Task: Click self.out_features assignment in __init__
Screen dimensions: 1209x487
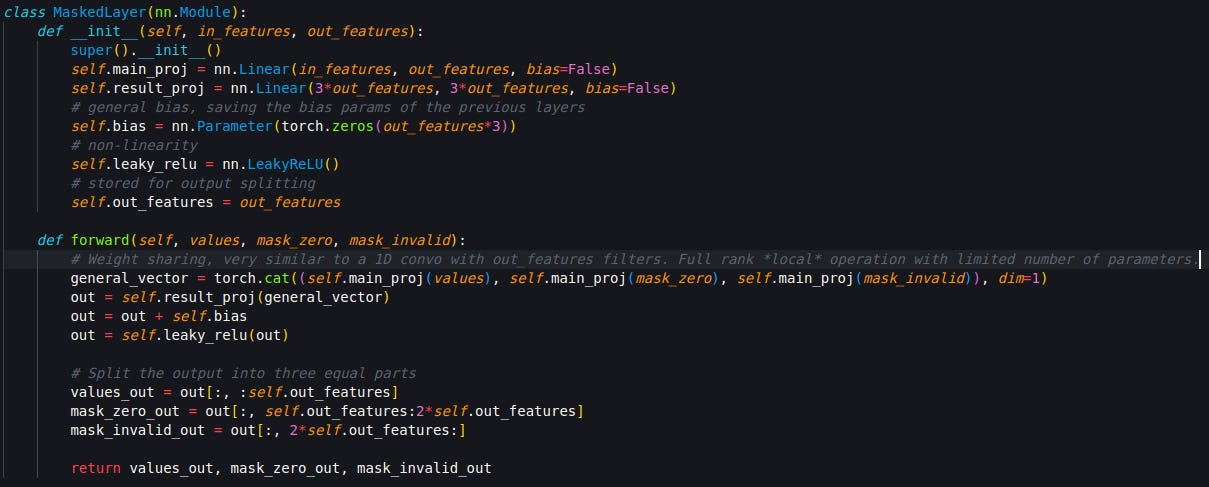Action: point(205,202)
